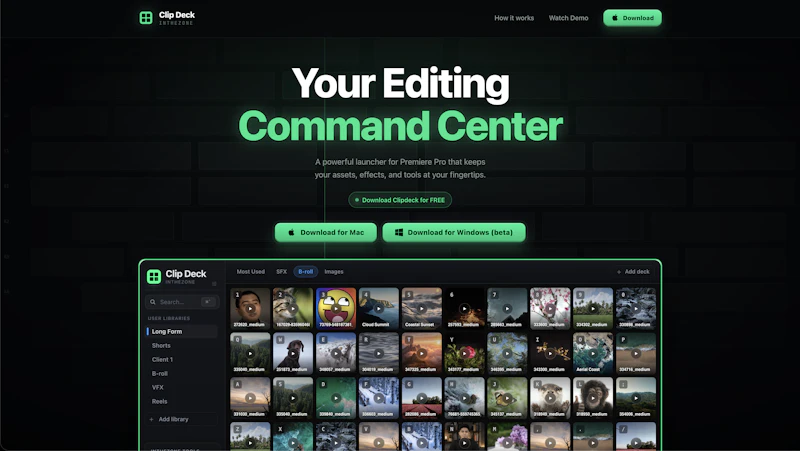Open the SFX deck tab
The height and width of the screenshot is (451, 800).
pos(282,271)
